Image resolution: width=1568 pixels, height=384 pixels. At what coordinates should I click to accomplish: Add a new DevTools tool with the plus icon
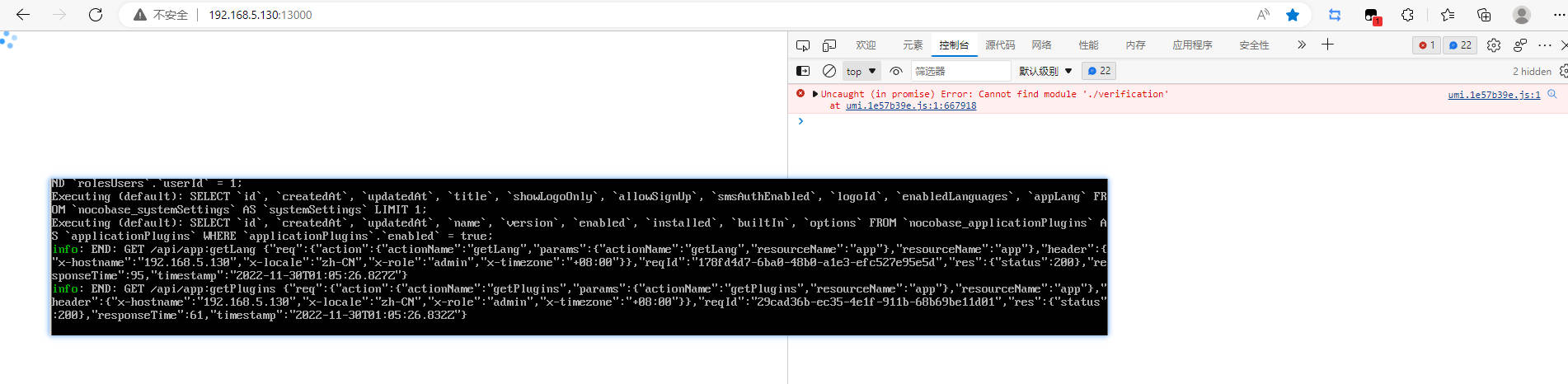click(1327, 44)
